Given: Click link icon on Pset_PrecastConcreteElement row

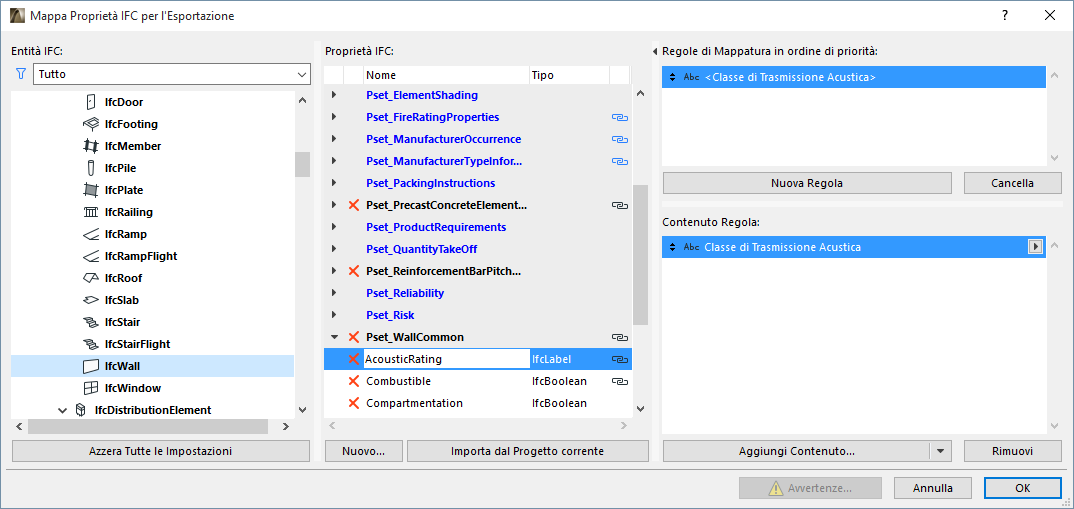Looking at the screenshot, I should (x=620, y=205).
